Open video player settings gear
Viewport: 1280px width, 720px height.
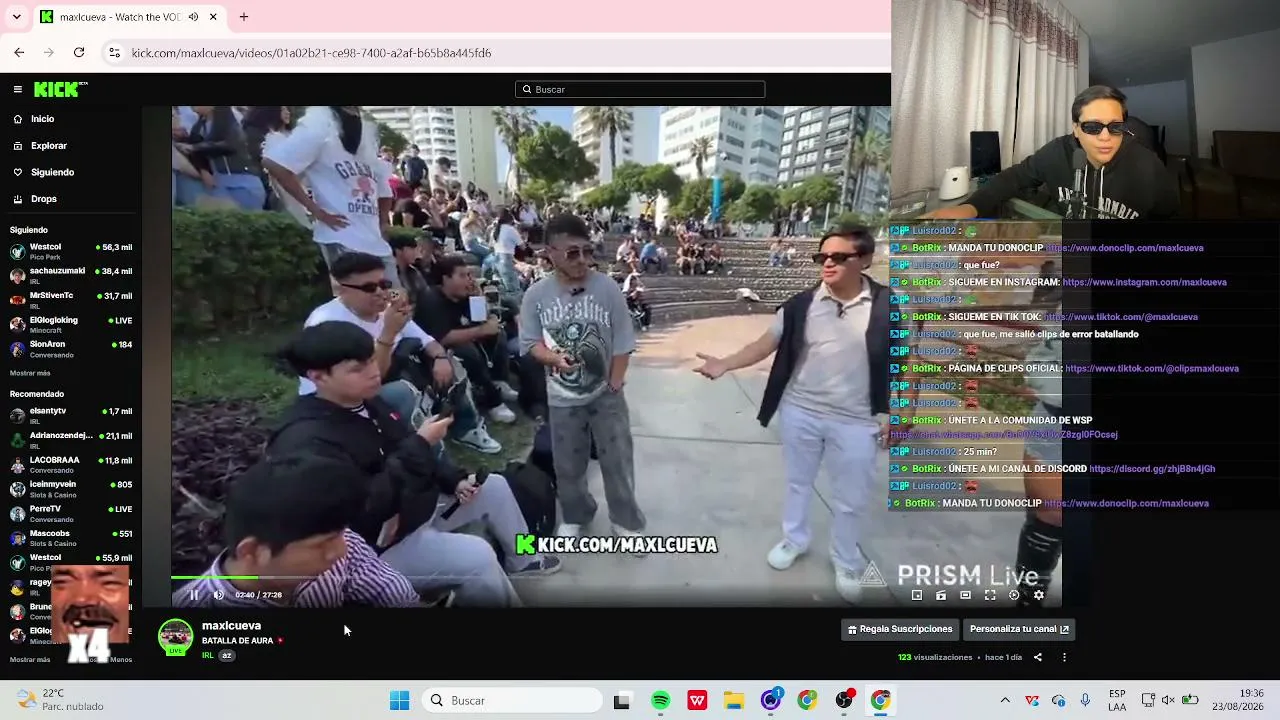(x=1038, y=595)
